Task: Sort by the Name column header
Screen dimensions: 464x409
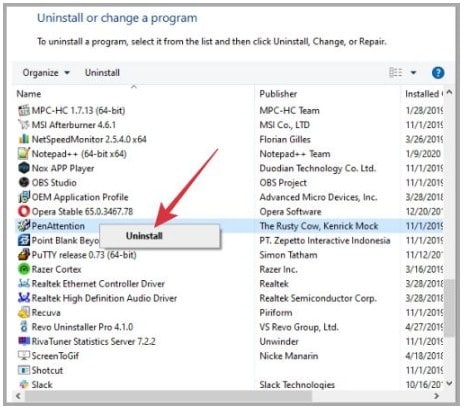Action: (x=29, y=94)
